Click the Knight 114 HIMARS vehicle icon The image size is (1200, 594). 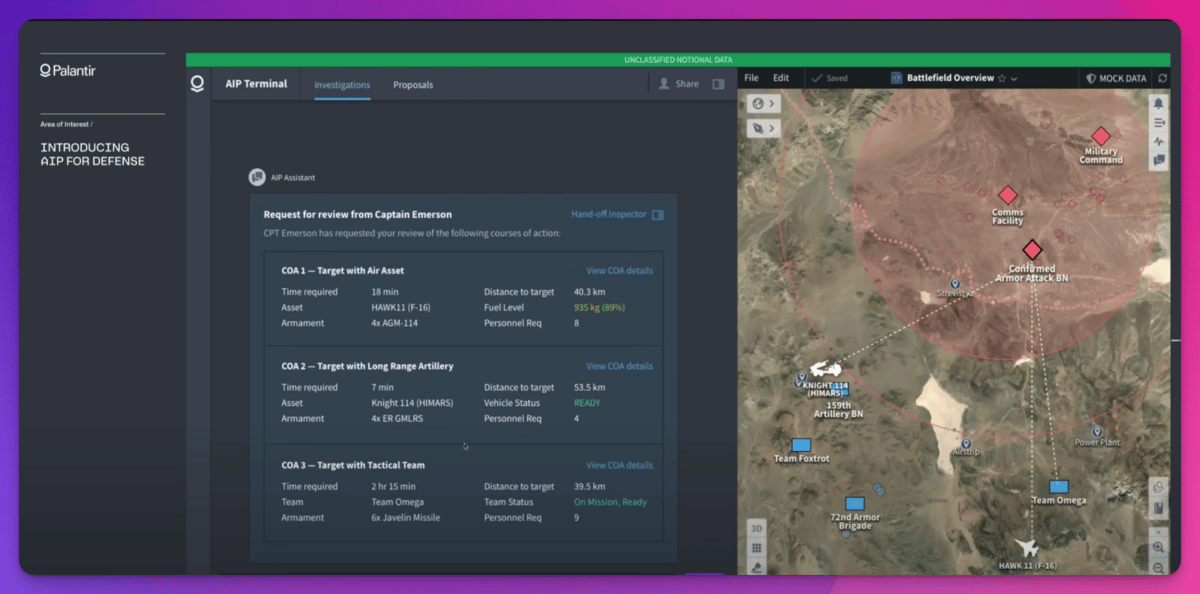click(826, 371)
